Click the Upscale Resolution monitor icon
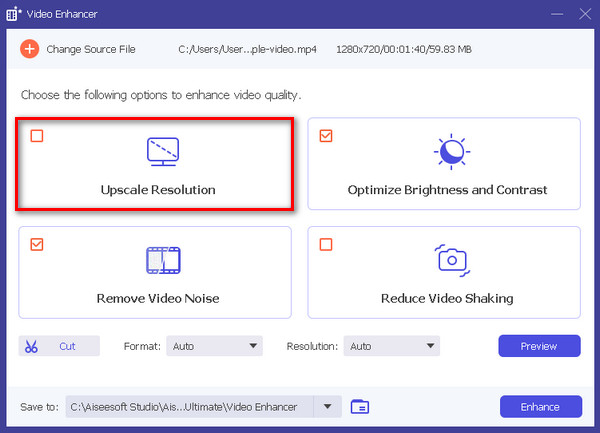 [163, 151]
